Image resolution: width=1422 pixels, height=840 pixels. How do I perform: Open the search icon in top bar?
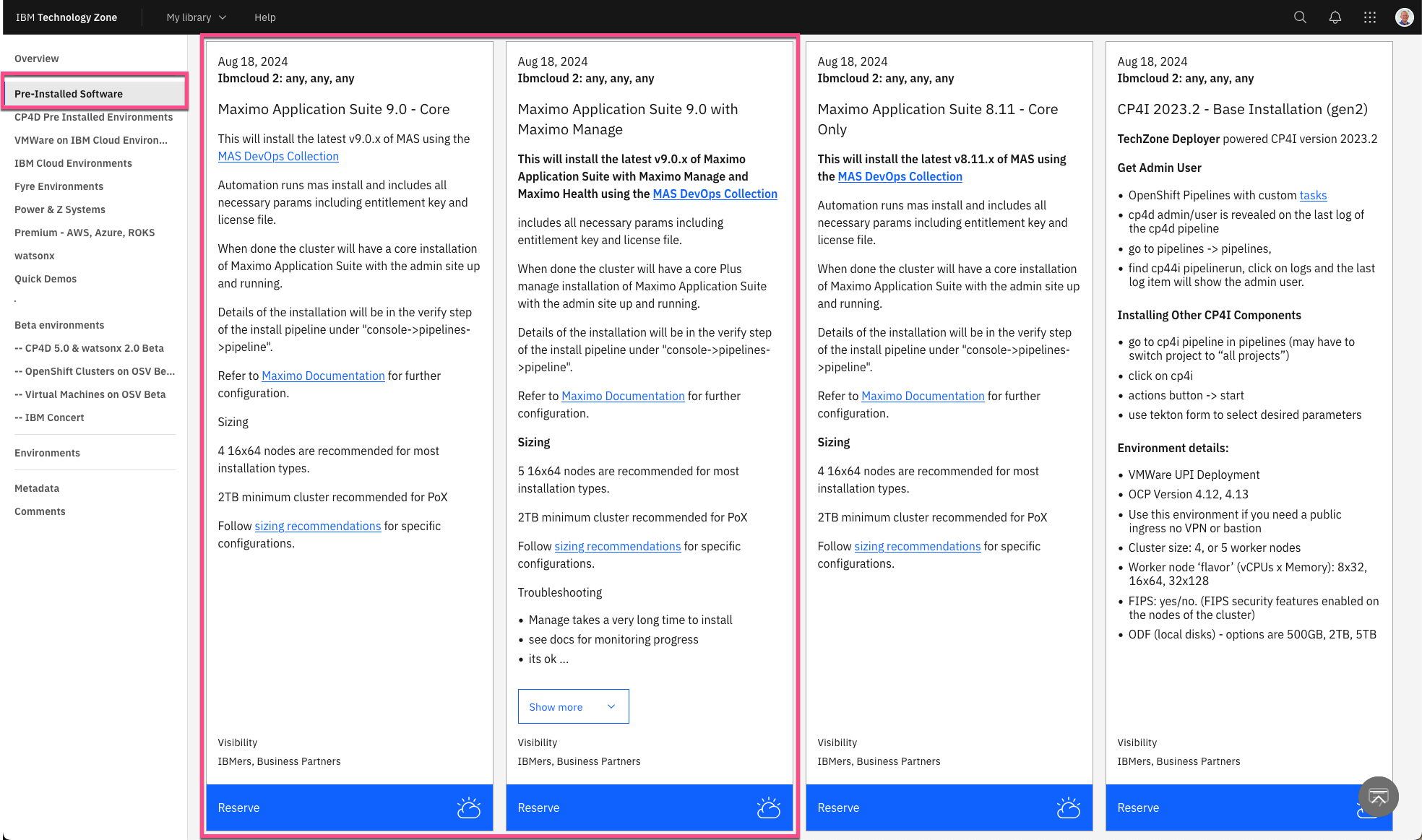coord(1300,17)
